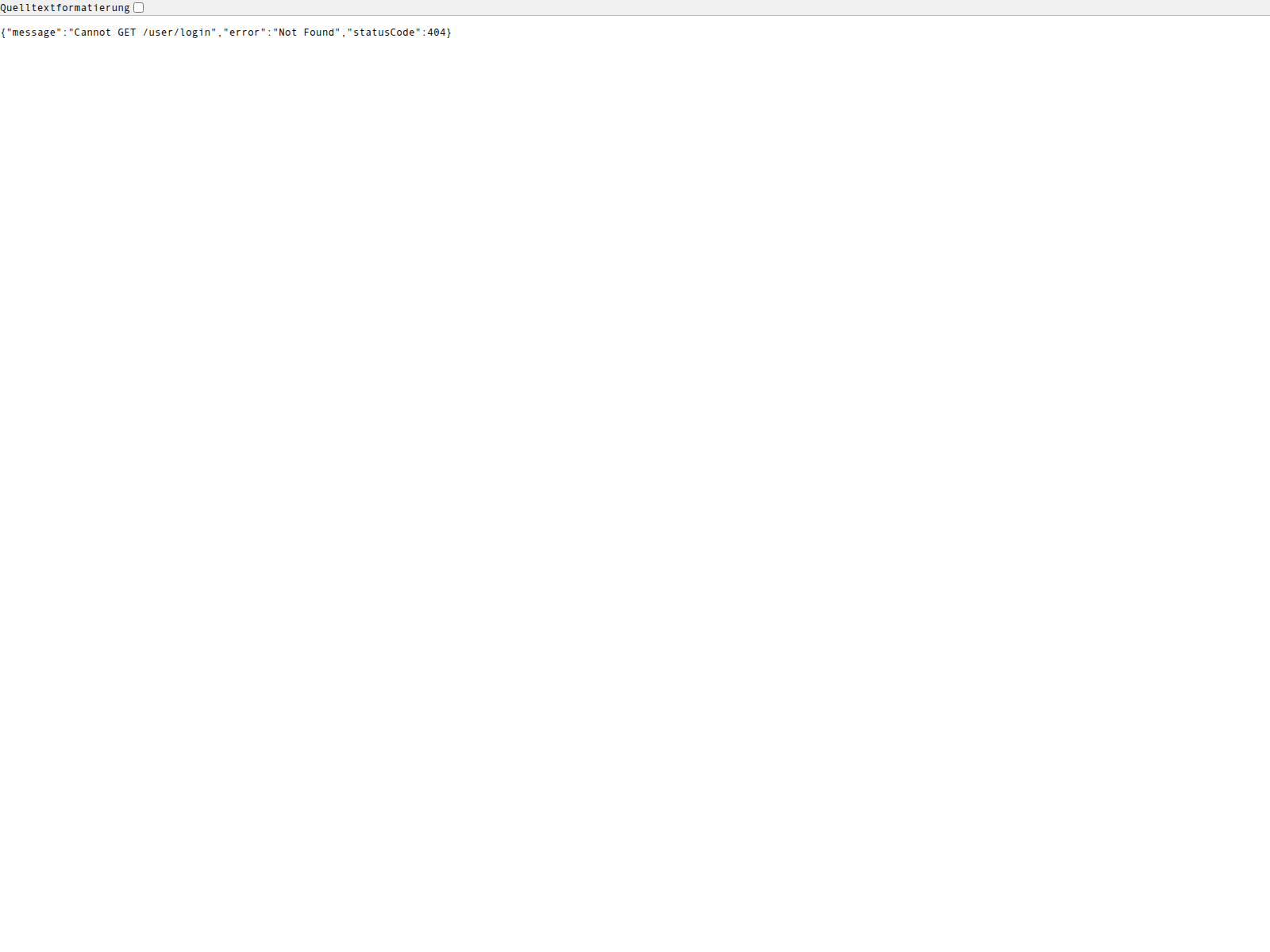Click the "Not Found" error value
Screen dimensions: 1270x952
306,33
